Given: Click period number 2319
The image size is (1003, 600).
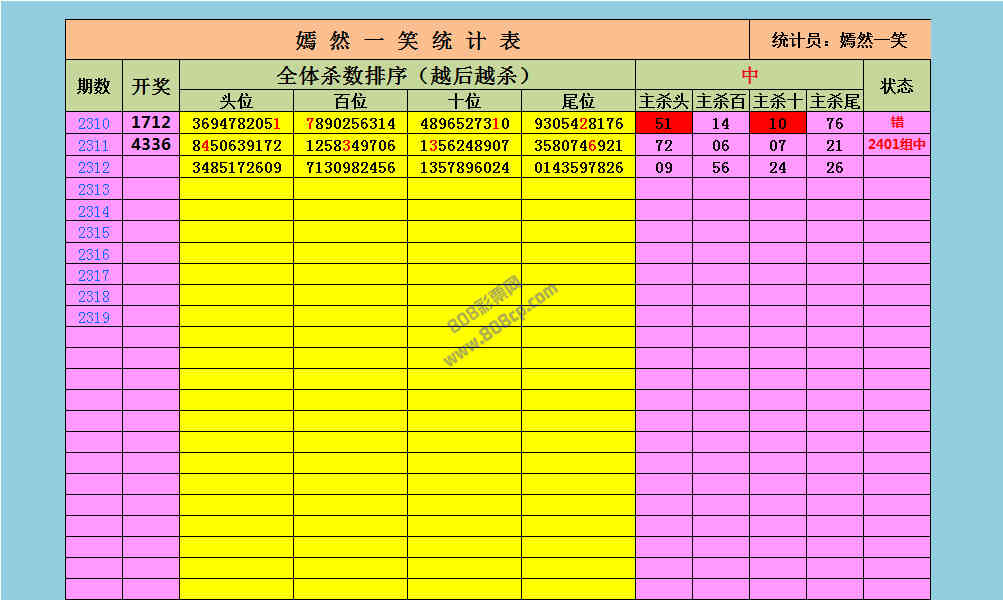Looking at the screenshot, I should pos(93,317).
